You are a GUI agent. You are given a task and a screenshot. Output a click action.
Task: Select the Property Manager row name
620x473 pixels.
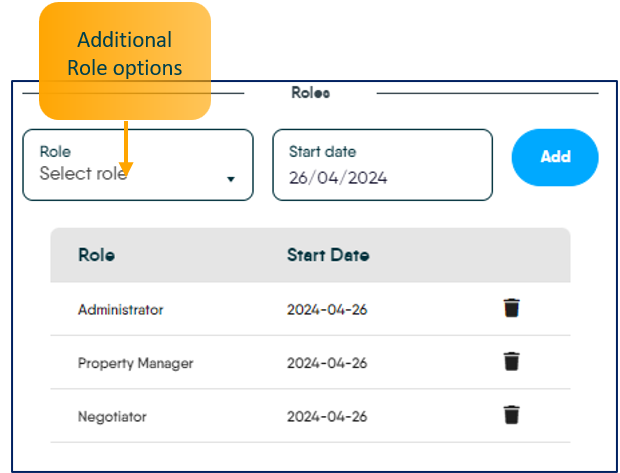135,363
